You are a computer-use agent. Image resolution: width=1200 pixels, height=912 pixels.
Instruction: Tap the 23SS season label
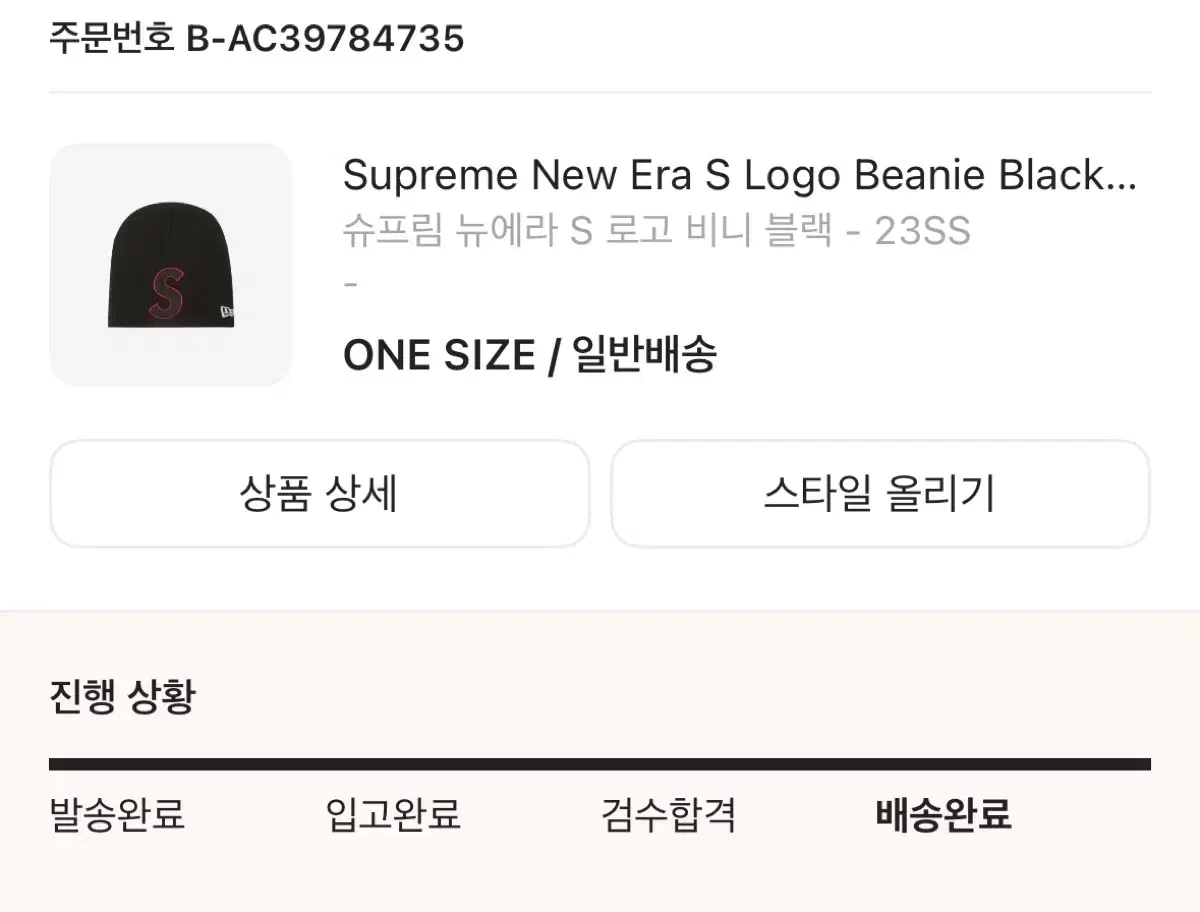click(x=922, y=232)
